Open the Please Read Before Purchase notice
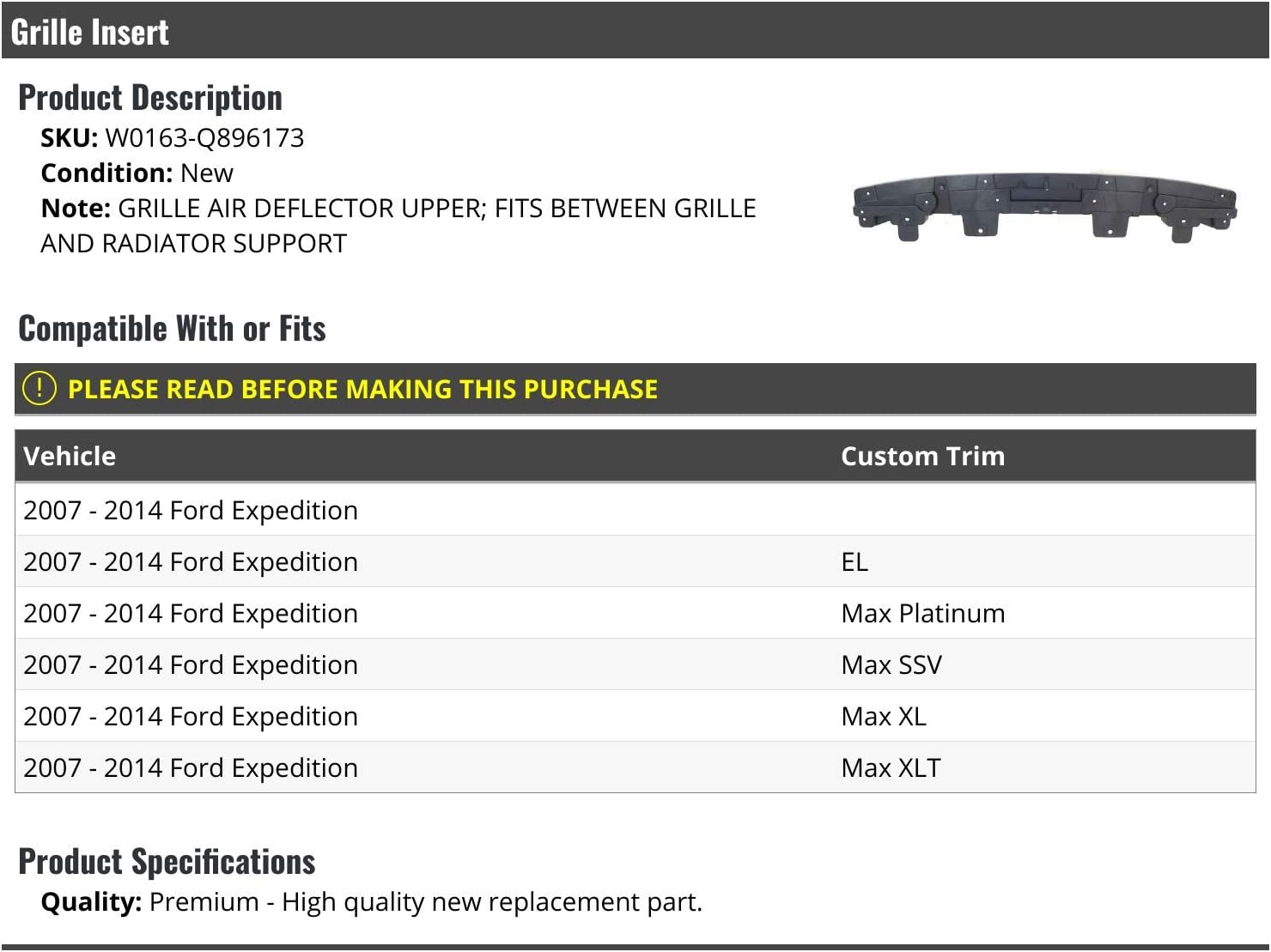 [x=362, y=389]
